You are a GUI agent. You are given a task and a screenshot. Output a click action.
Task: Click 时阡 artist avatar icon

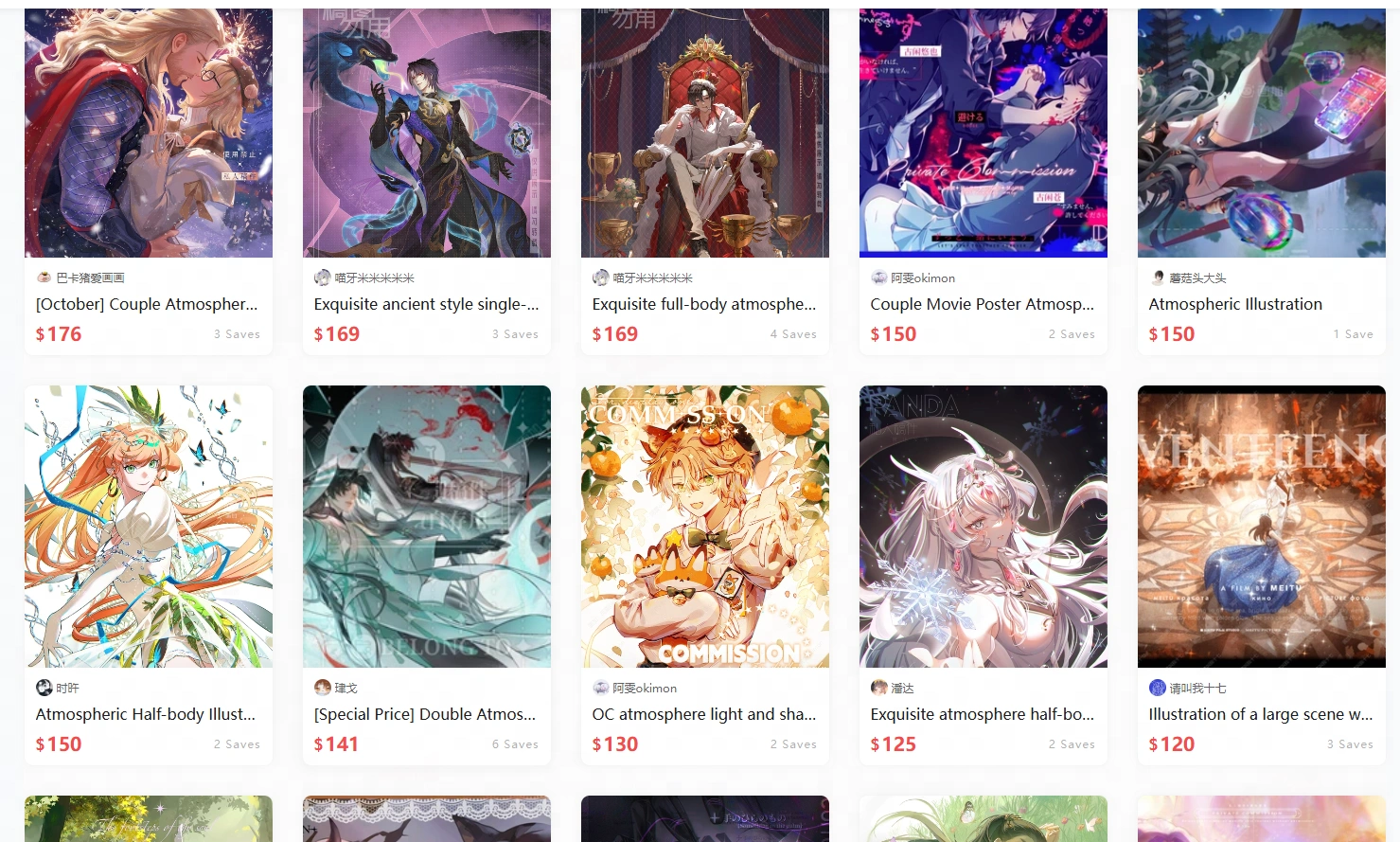44,688
